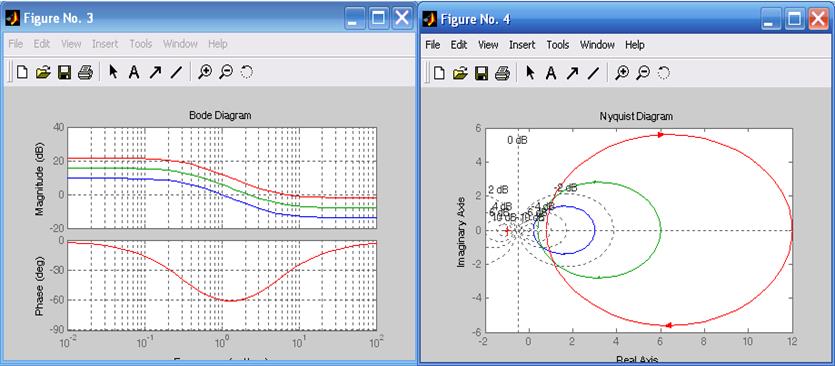Activate Zoom Out tool in Figure No. 3
The width and height of the screenshot is (835, 366).
pyautogui.click(x=226, y=72)
